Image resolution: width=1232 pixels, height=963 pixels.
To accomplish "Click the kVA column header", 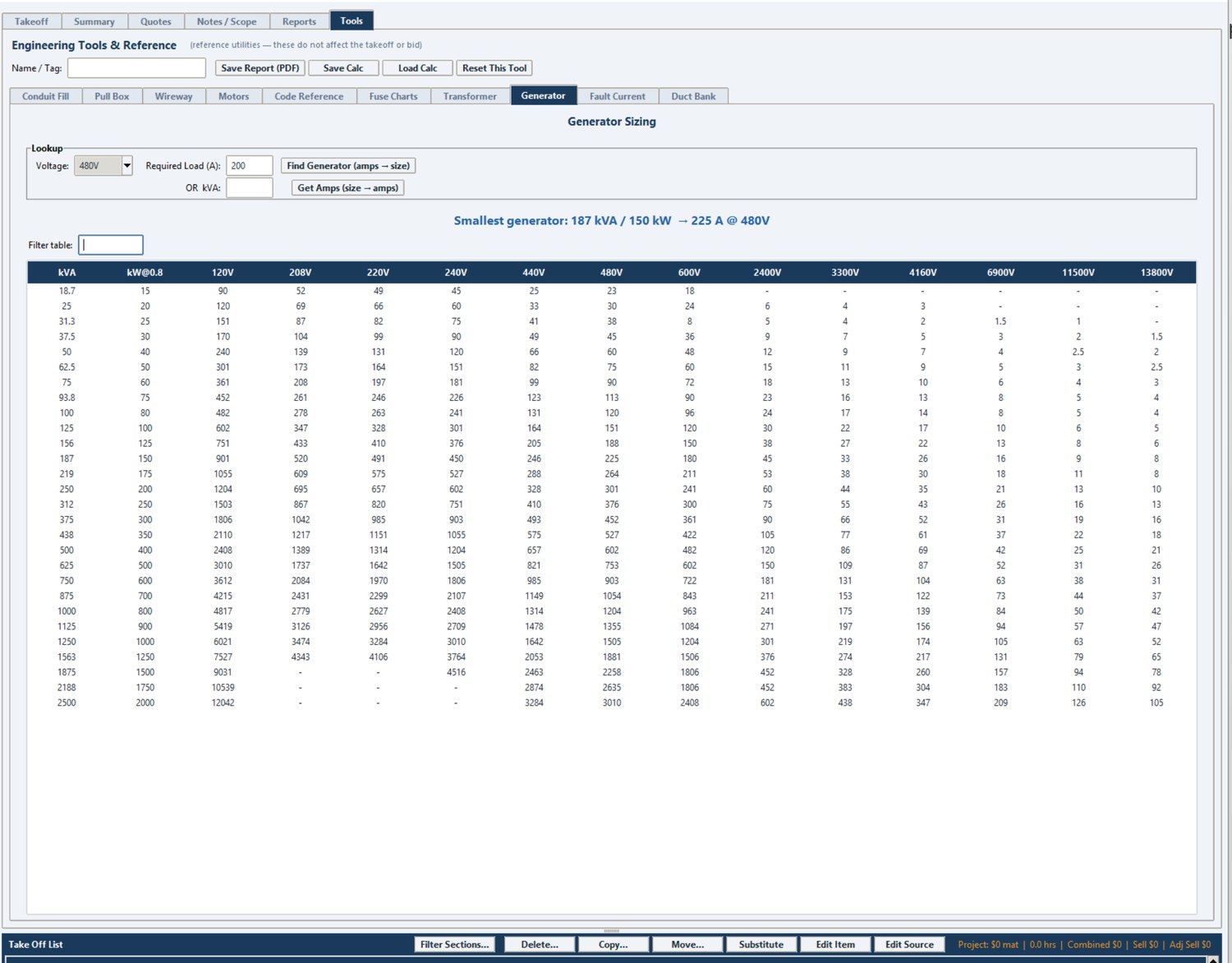I will click(67, 272).
